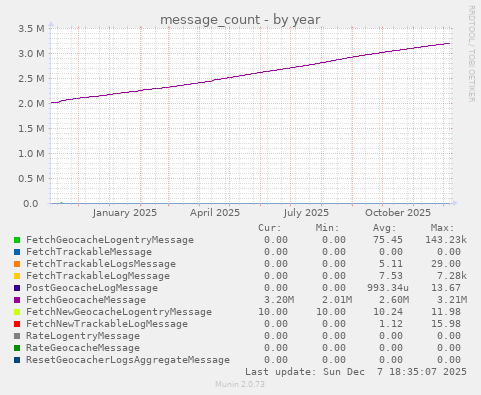Viewport: 481px width, 395px height.
Task: Click the 1.12 average value
Action: (391, 324)
